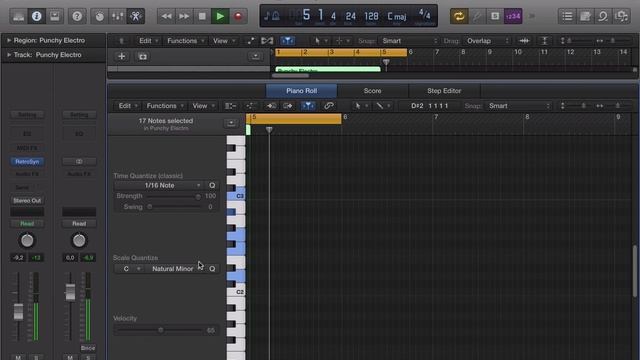
Task: Expand the Track: Punchy Electro disclosure triangle
Action: point(9,55)
